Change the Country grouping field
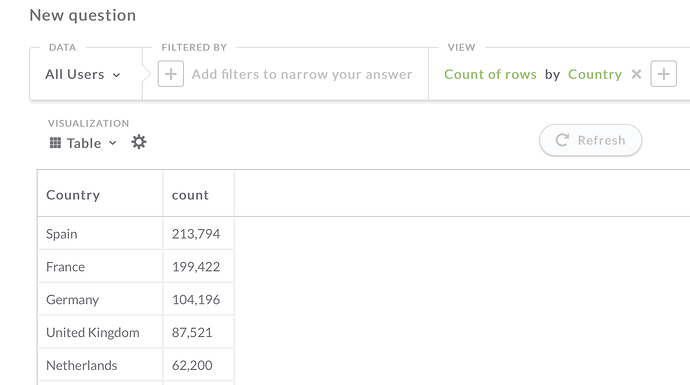The image size is (690, 385). (x=595, y=74)
